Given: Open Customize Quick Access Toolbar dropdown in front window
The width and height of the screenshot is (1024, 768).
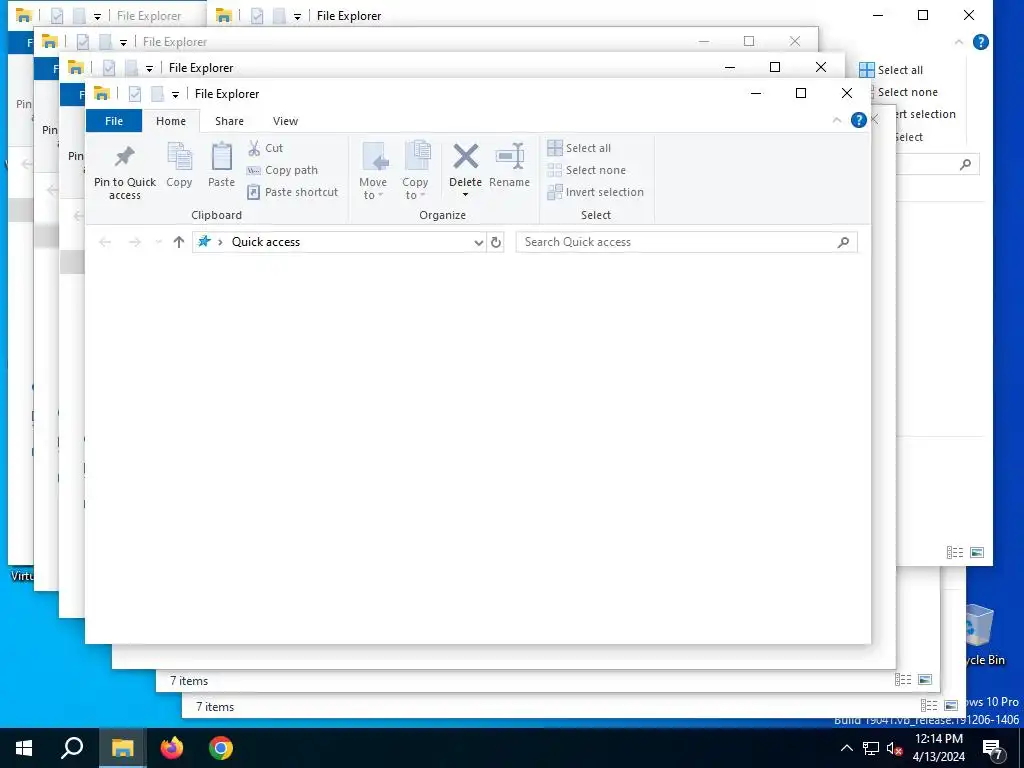Looking at the screenshot, I should (175, 95).
